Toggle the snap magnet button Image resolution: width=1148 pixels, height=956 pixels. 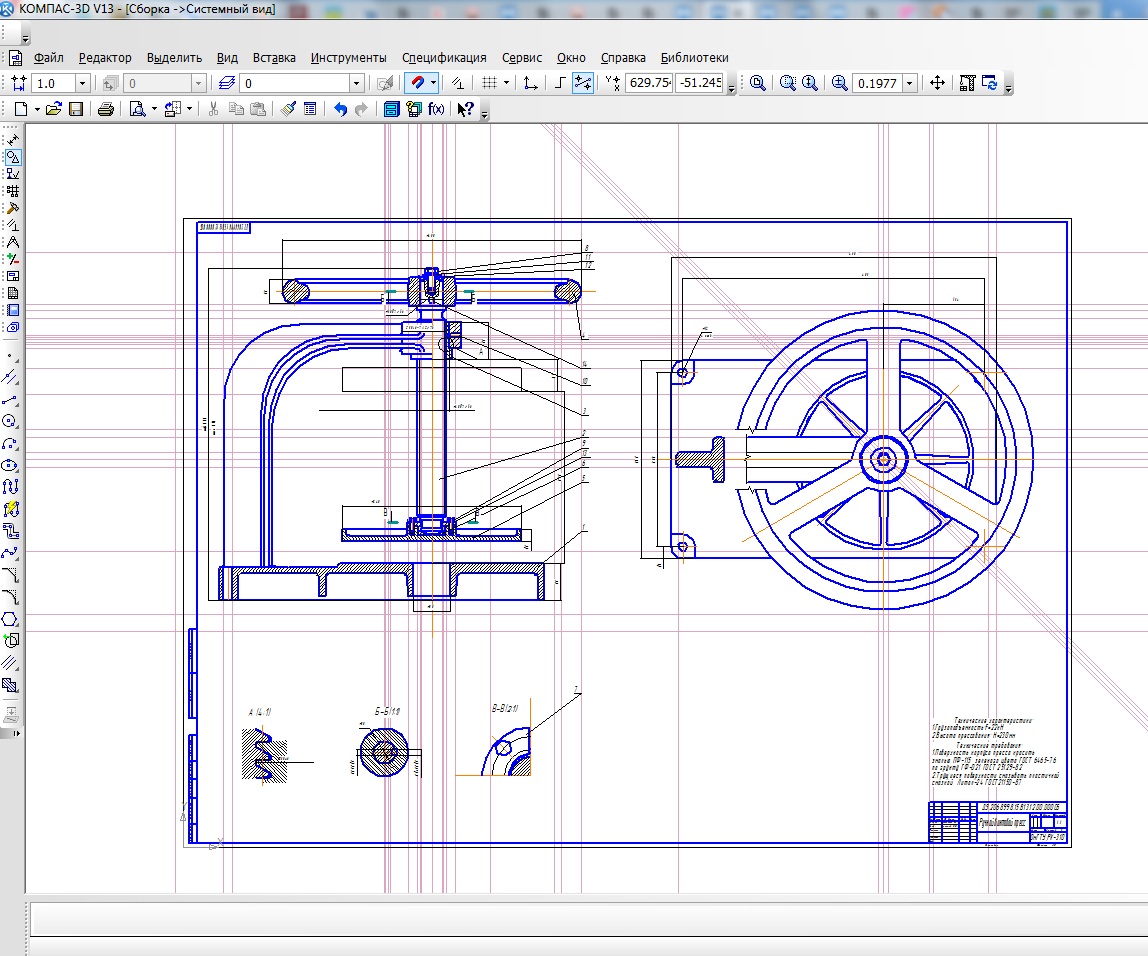click(x=417, y=83)
